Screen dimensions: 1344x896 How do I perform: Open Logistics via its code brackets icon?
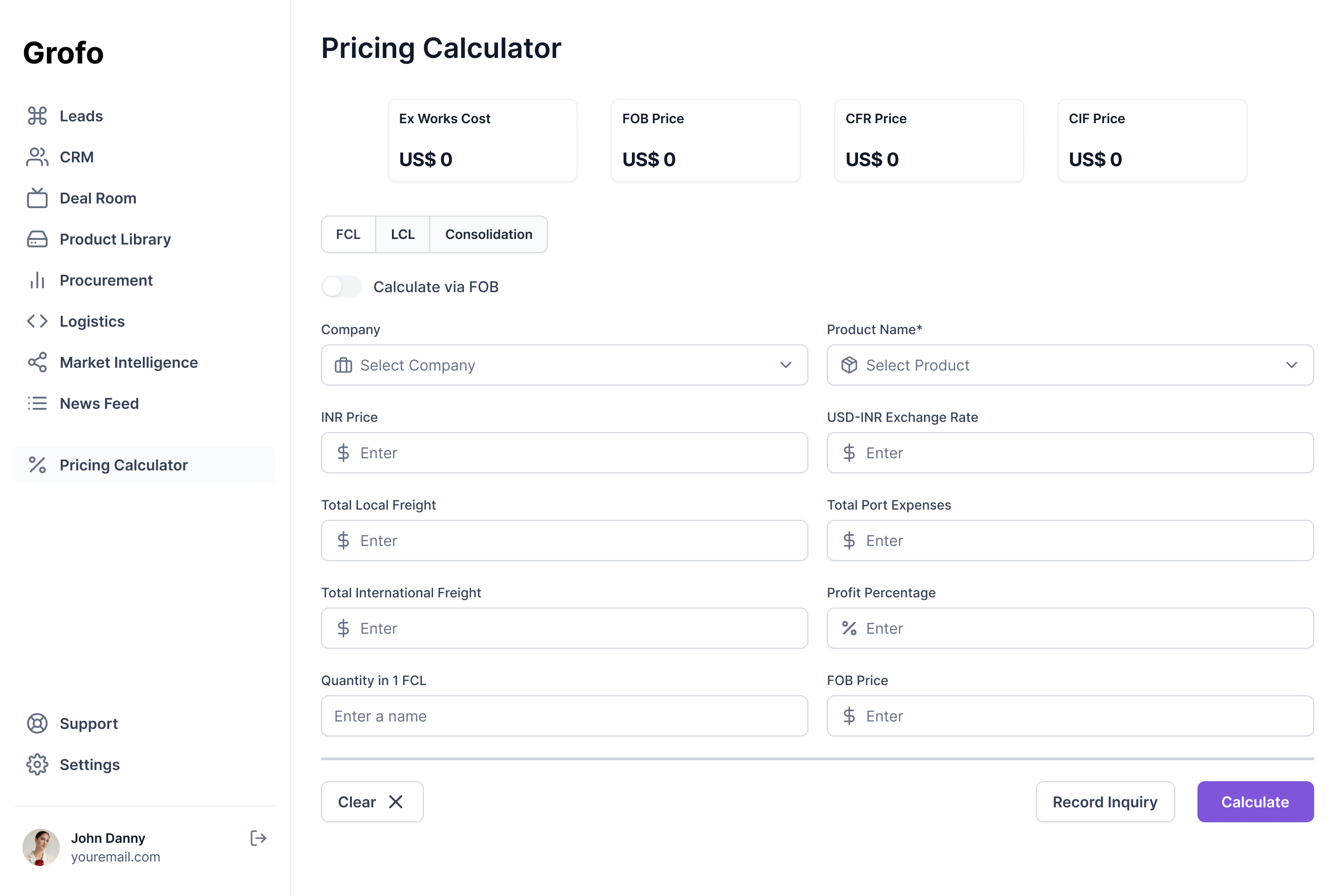[x=37, y=321]
